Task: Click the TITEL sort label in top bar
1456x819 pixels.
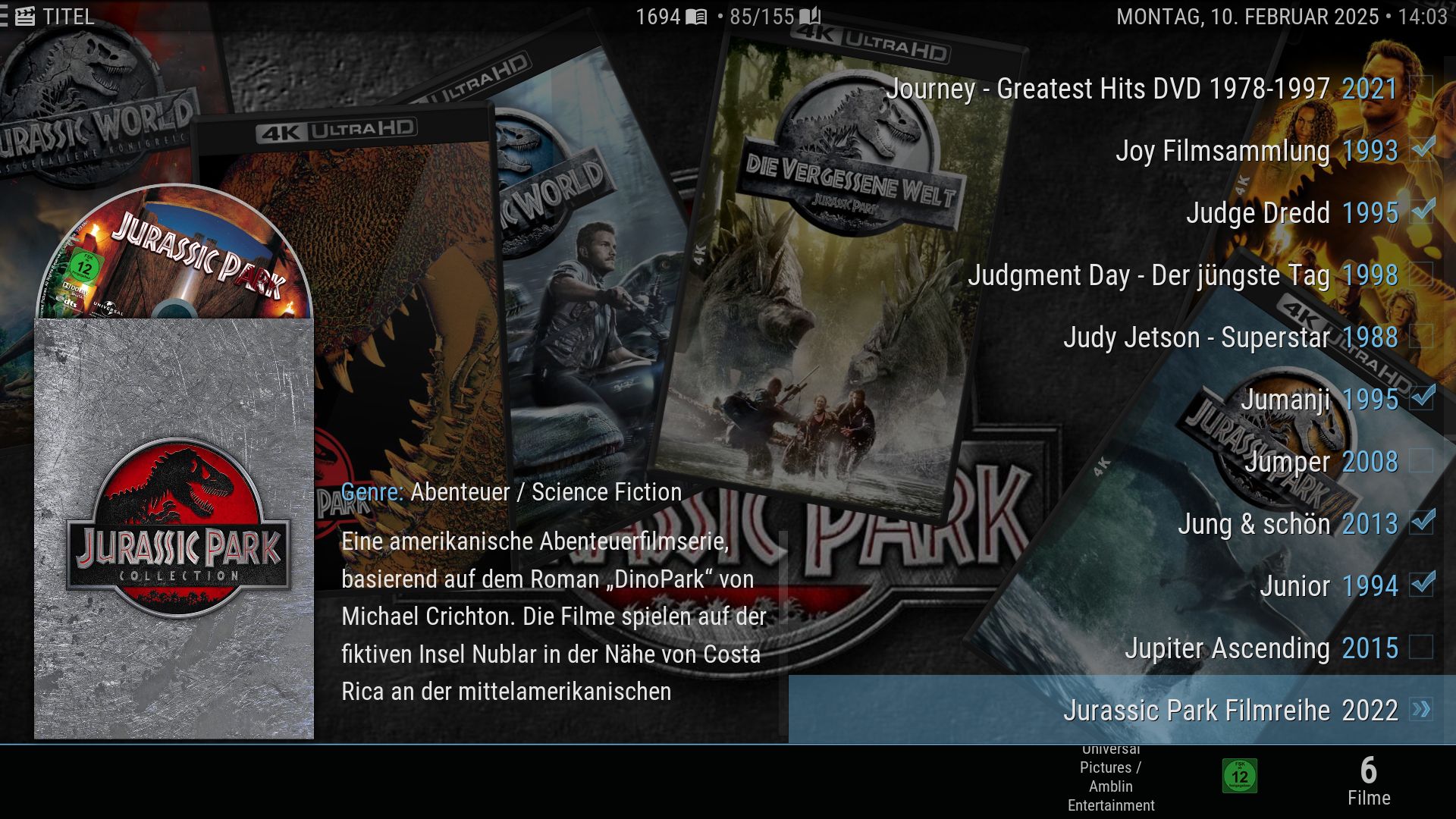Action: [68, 17]
